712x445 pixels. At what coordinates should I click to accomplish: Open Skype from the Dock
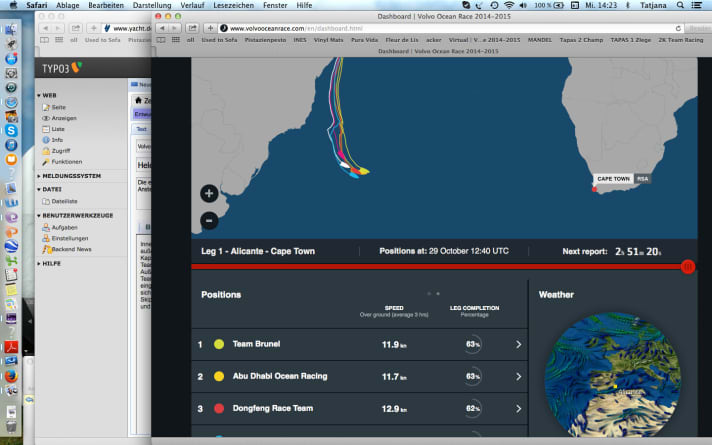click(x=11, y=131)
